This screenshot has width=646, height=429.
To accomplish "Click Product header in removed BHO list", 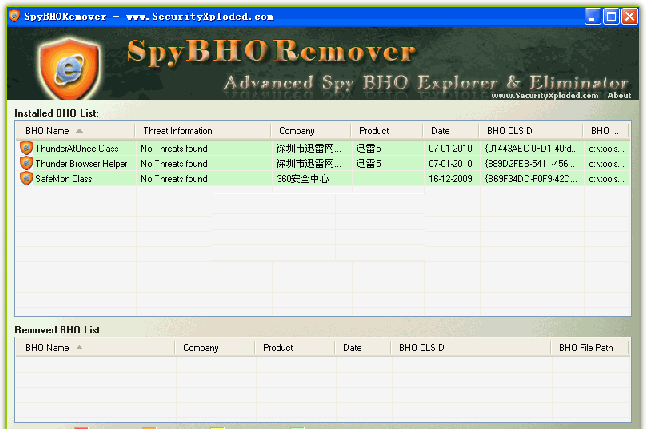I will click(278, 348).
